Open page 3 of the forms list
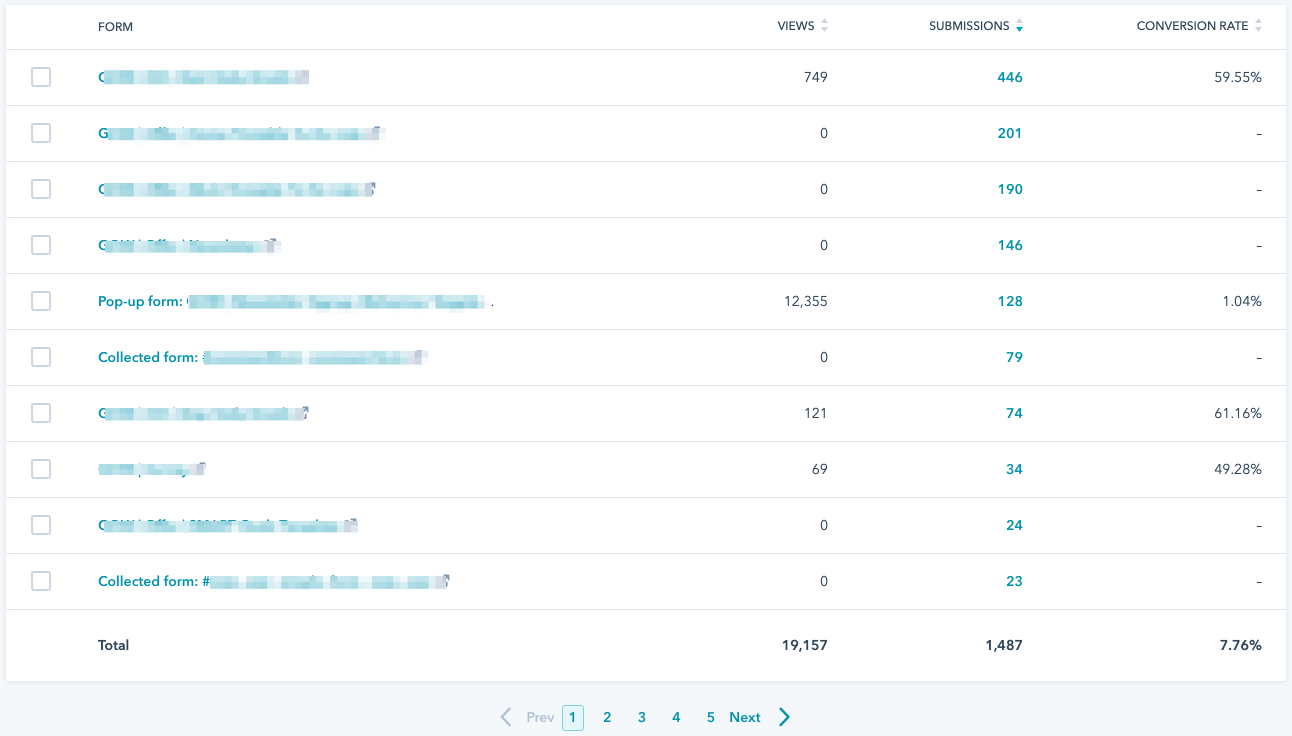Screen dimensions: 1292x736 pyautogui.click(x=642, y=717)
